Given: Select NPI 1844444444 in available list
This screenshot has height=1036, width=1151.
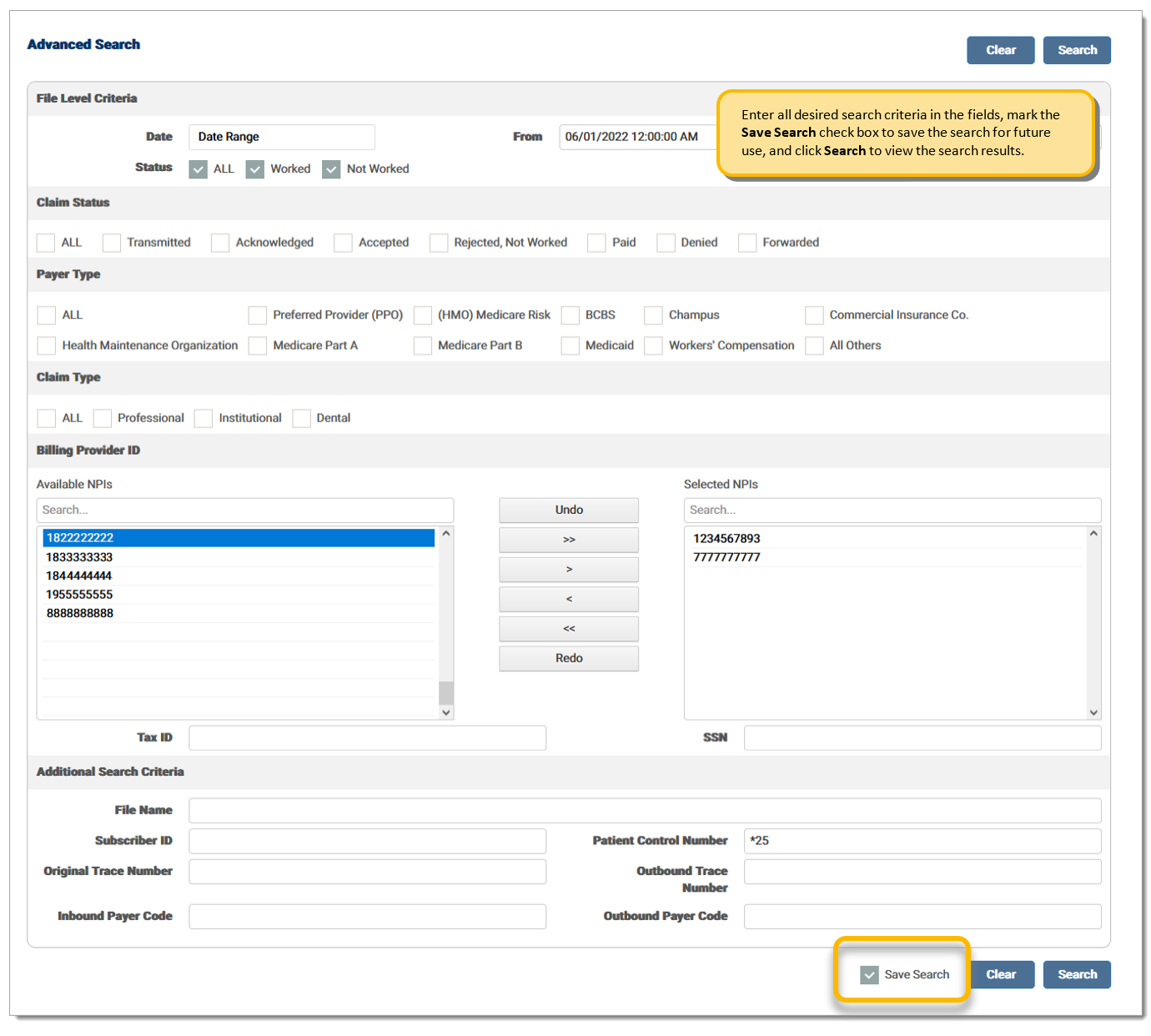Looking at the screenshot, I should tap(239, 576).
